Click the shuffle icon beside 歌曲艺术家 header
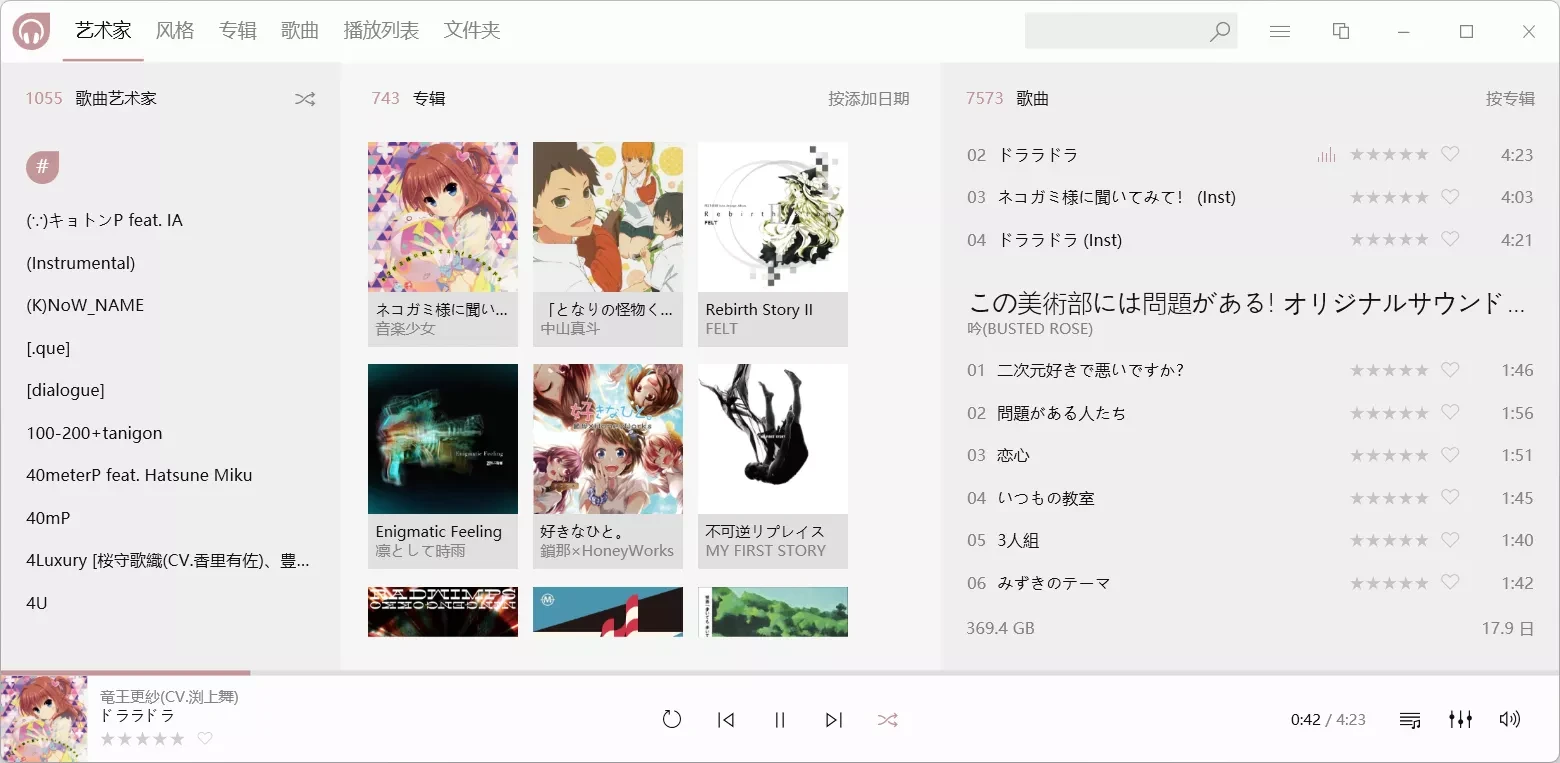1560x763 pixels. [x=305, y=98]
